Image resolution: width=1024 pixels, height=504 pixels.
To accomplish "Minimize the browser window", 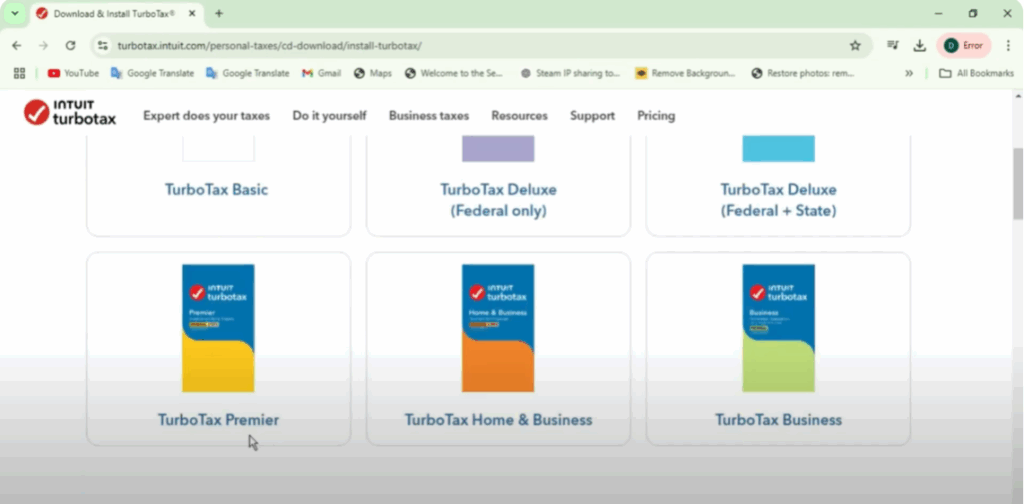I will pyautogui.click(x=938, y=13).
